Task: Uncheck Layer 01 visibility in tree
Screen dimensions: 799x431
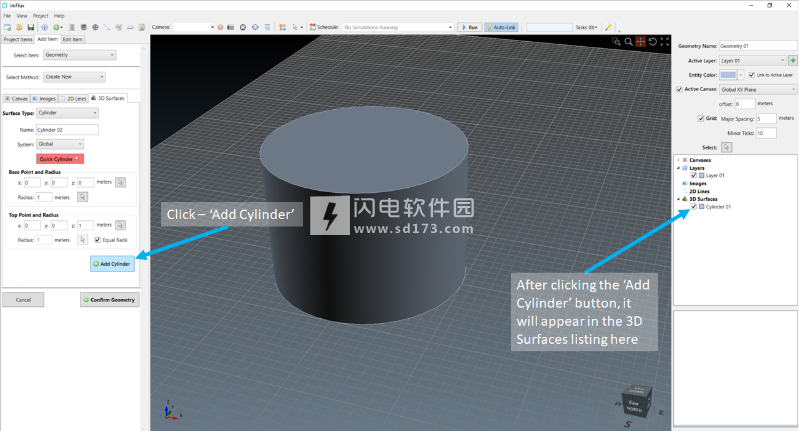Action: [x=694, y=175]
